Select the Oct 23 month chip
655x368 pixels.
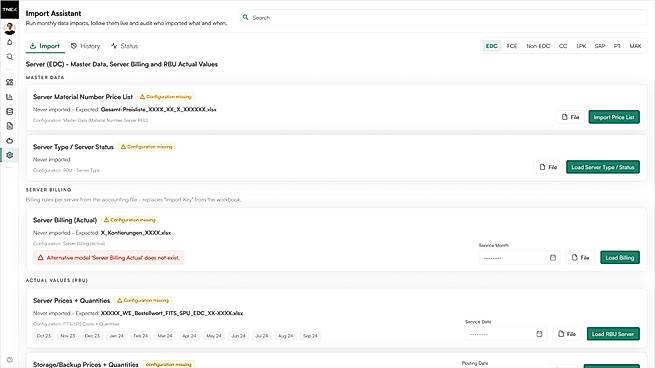pyautogui.click(x=44, y=336)
